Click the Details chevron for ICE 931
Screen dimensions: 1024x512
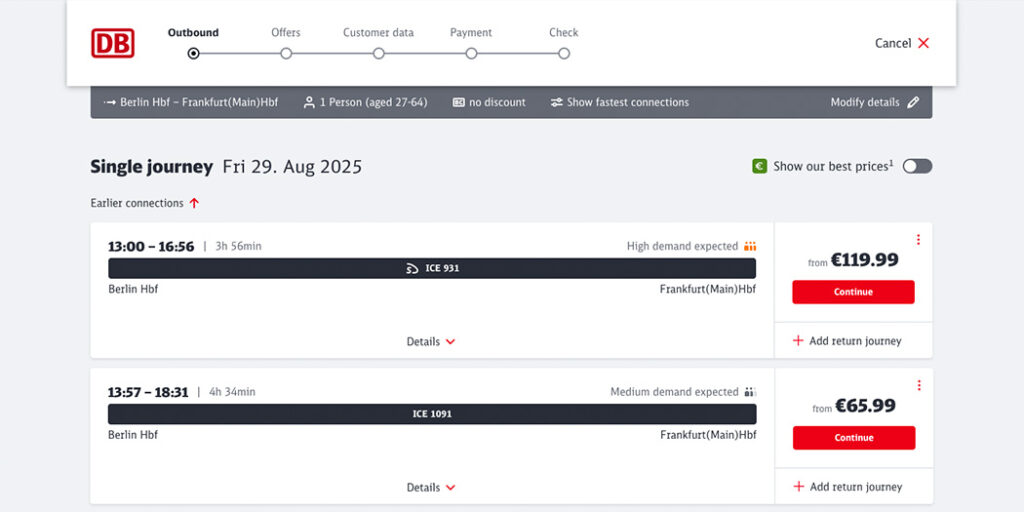[450, 342]
